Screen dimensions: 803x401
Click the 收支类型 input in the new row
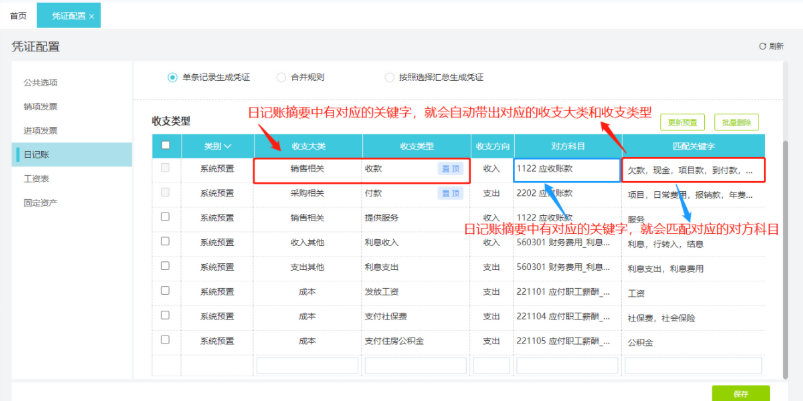[416, 366]
